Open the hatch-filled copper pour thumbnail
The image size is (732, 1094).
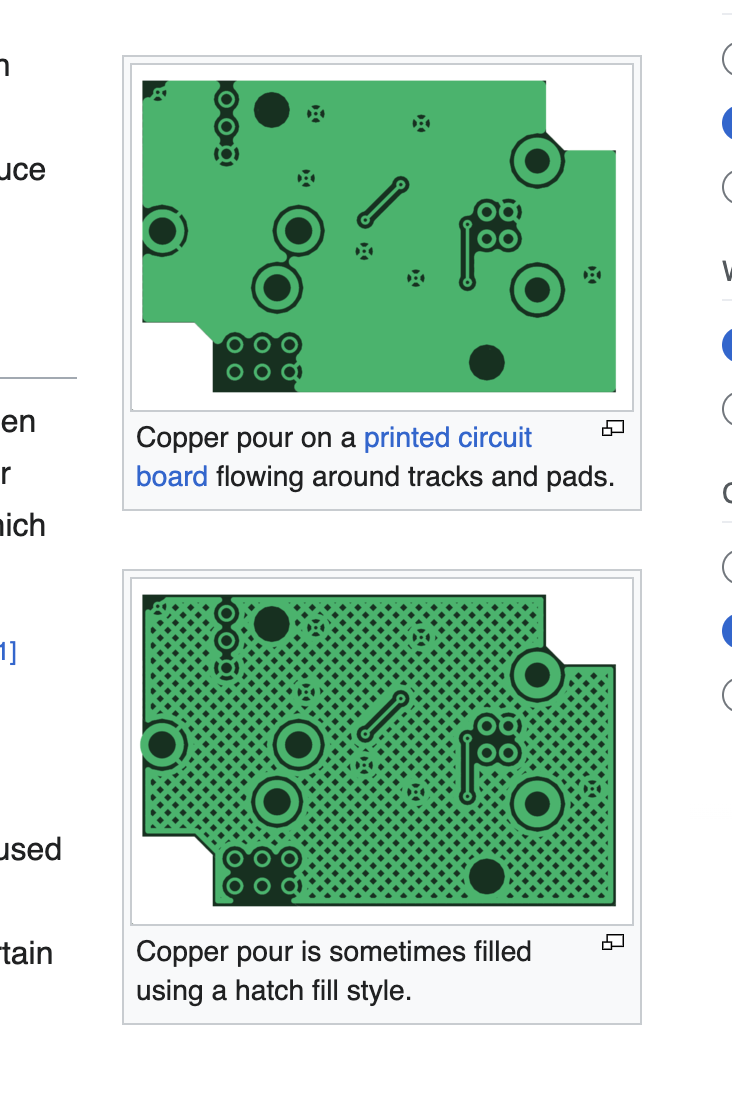(x=379, y=750)
